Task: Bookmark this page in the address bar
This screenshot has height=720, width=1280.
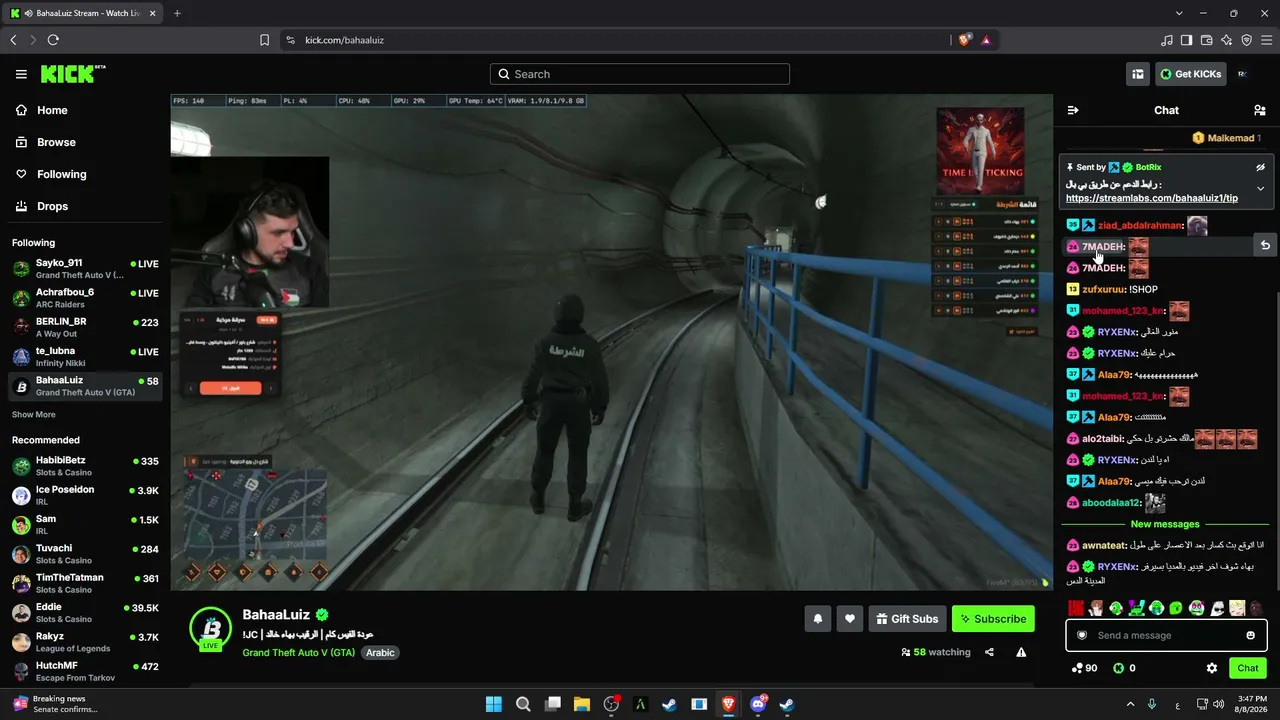Action: [264, 40]
